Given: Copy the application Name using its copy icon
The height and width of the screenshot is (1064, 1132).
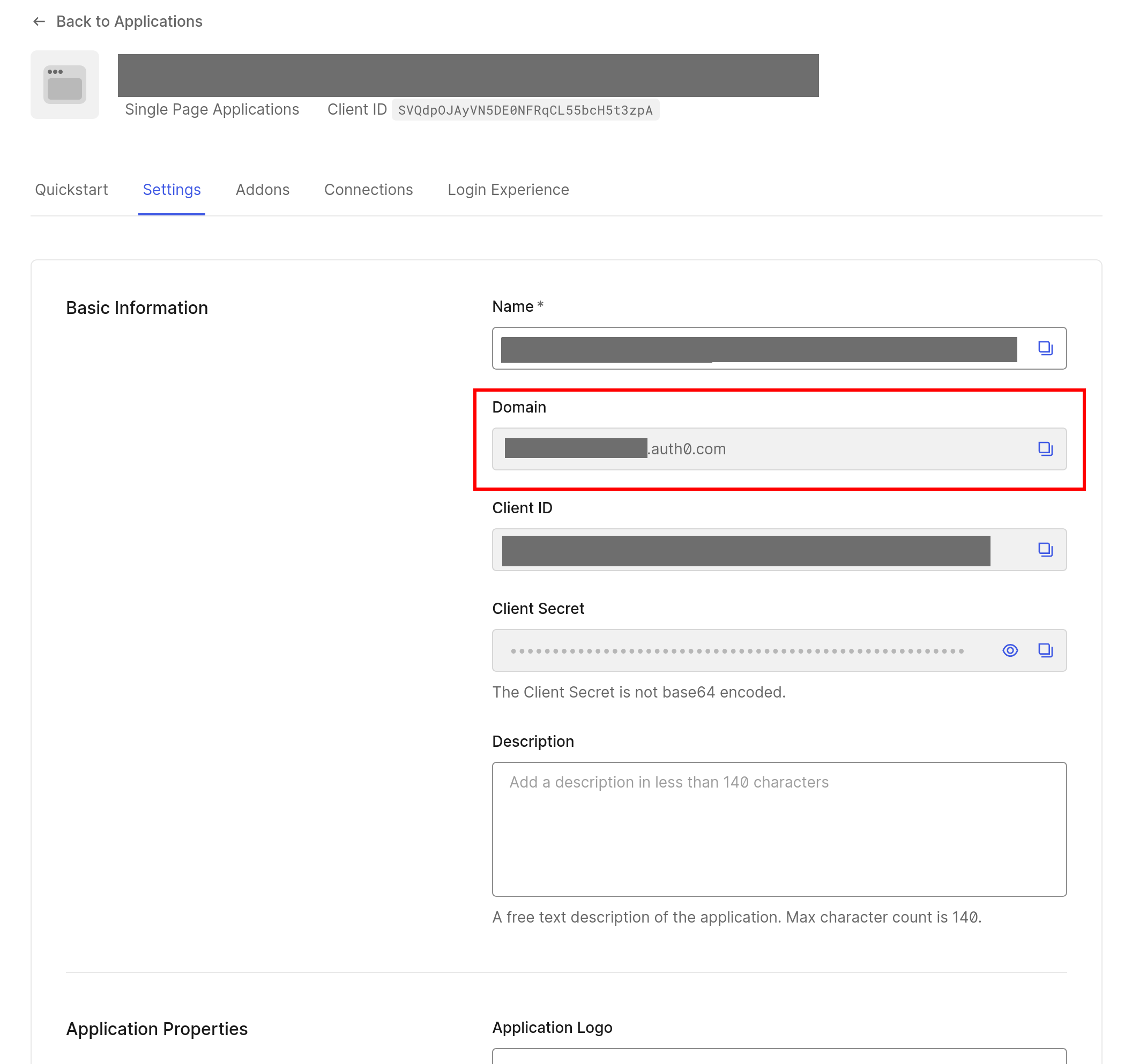Looking at the screenshot, I should pos(1046,348).
